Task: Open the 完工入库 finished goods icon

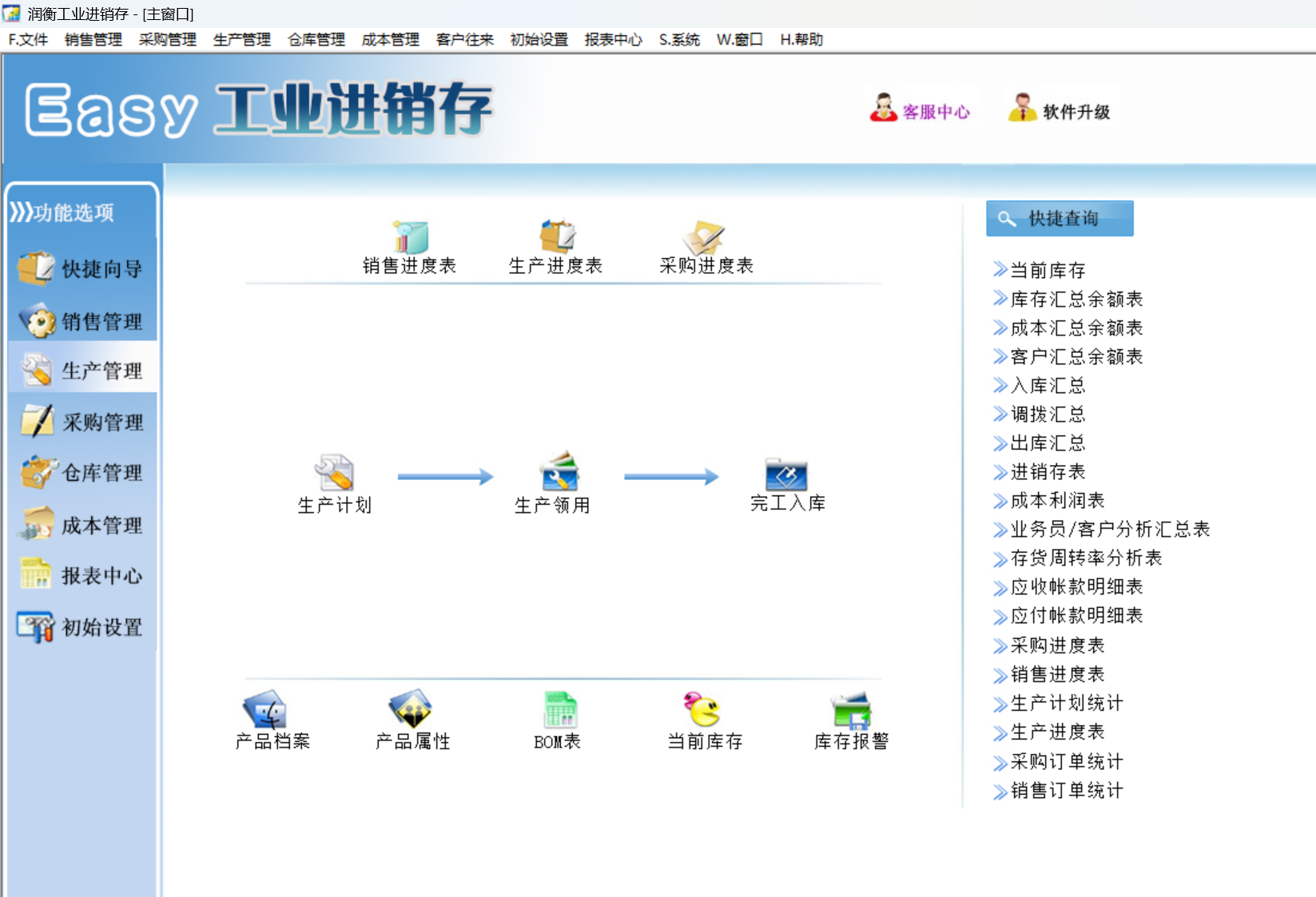Action: 786,474
